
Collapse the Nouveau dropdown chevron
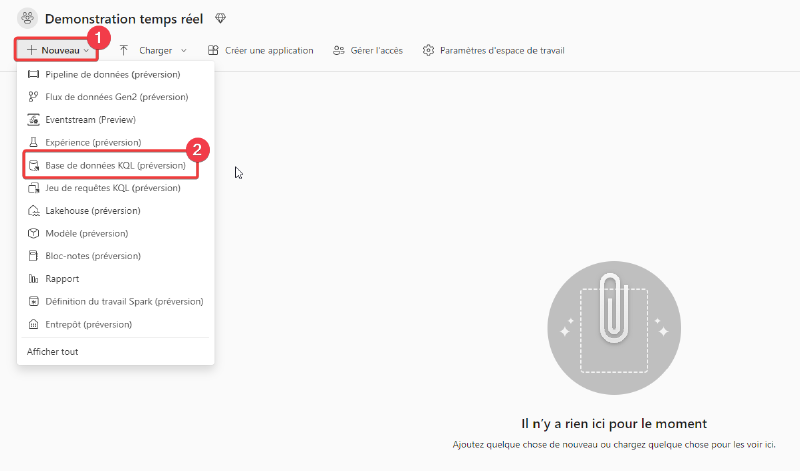[x=86, y=51]
